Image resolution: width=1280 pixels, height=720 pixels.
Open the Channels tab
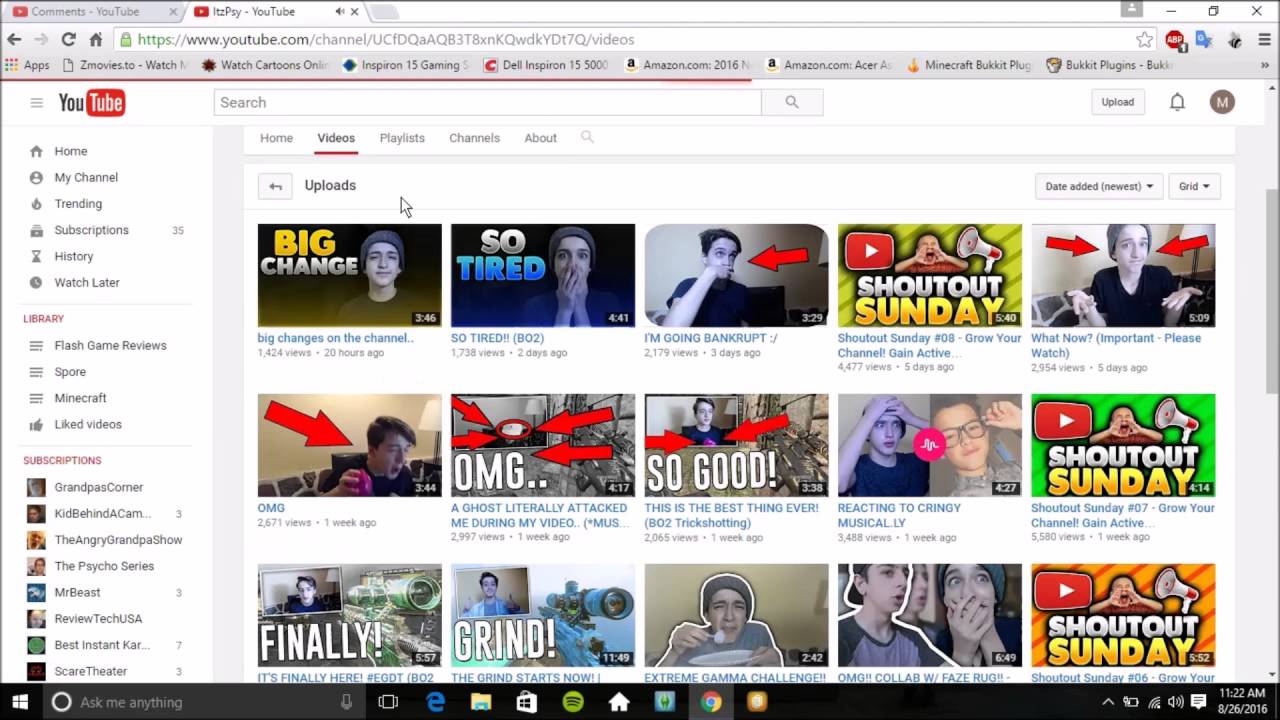click(x=474, y=138)
